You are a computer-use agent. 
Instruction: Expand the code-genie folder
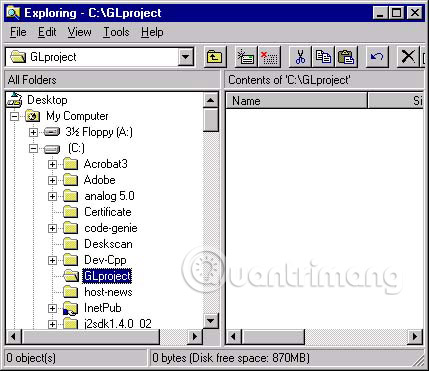[x=52, y=228]
